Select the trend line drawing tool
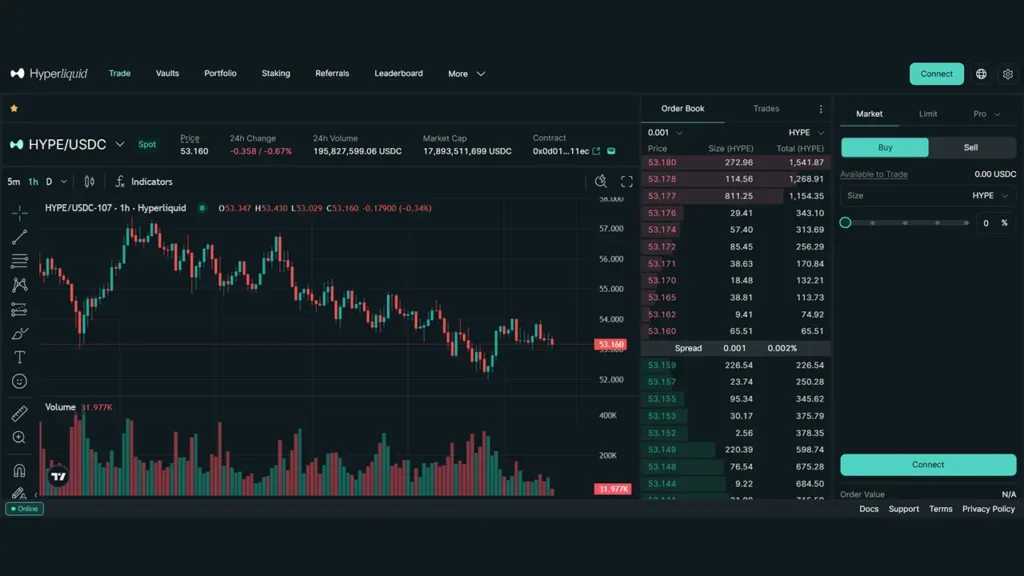The width and height of the screenshot is (1024, 576). click(20, 236)
